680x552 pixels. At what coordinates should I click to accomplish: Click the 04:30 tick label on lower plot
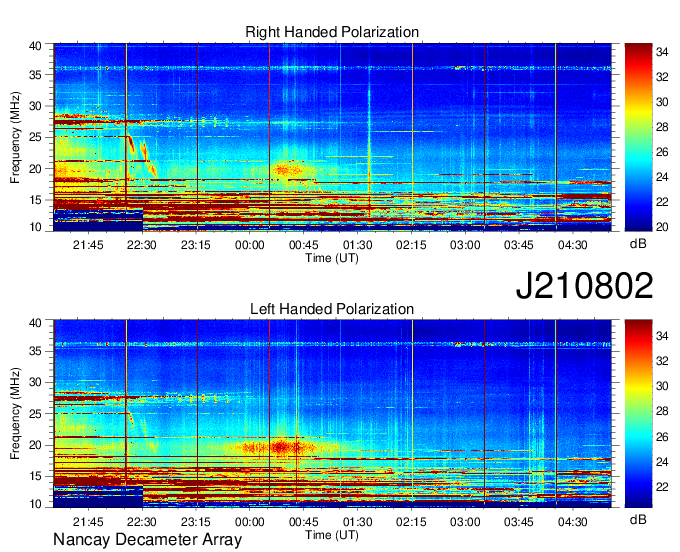(572, 522)
